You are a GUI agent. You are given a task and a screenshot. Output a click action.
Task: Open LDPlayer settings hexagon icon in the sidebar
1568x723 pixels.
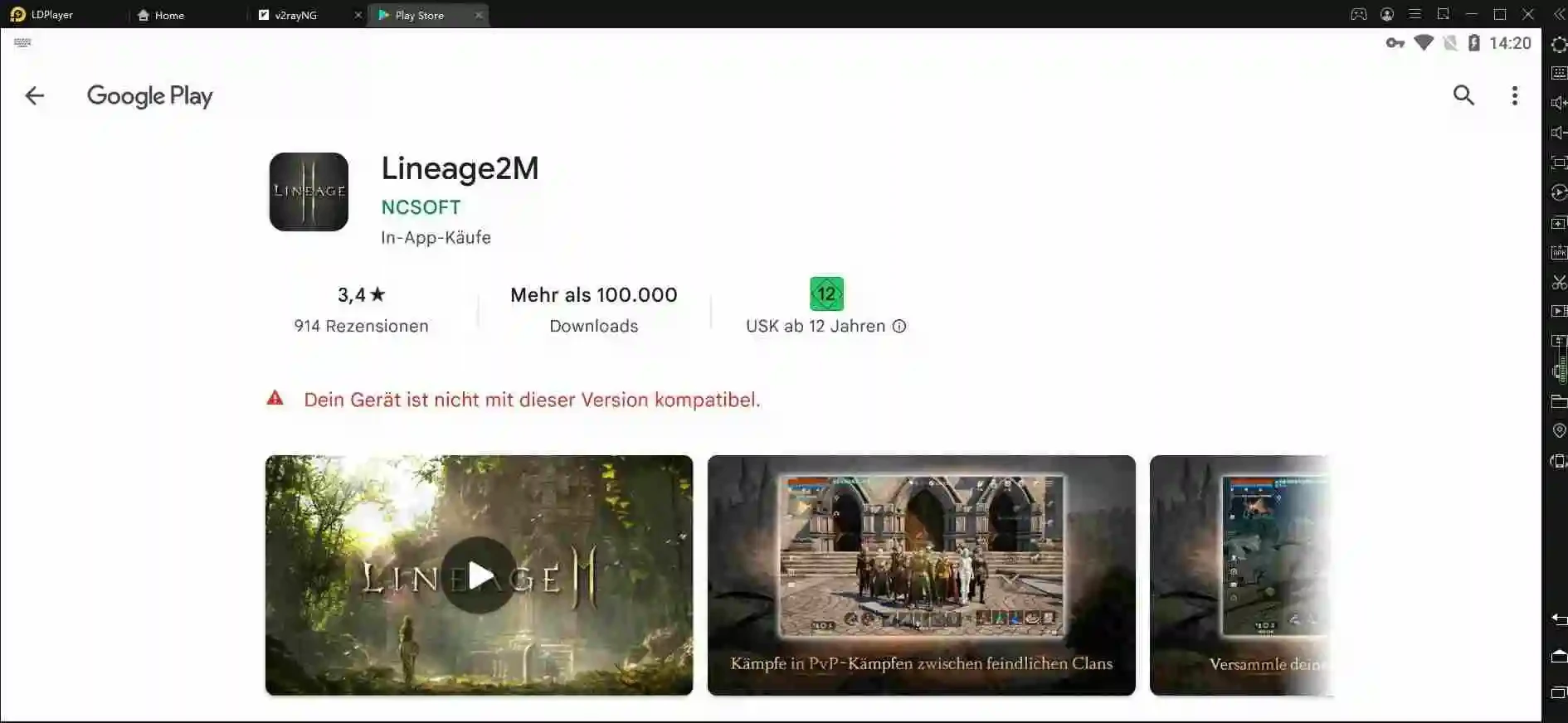(x=1559, y=44)
